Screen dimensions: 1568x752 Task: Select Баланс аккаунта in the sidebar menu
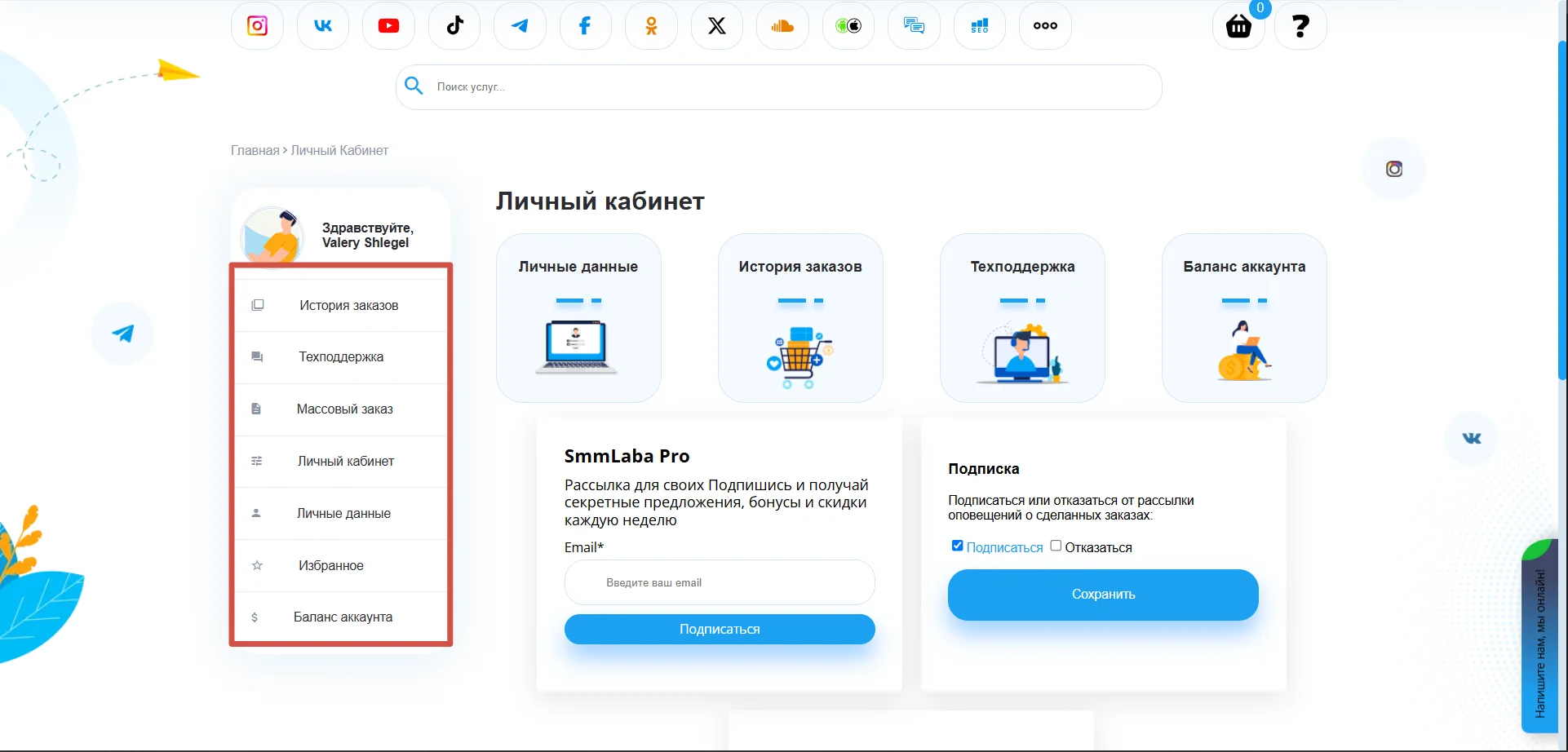tap(341, 617)
